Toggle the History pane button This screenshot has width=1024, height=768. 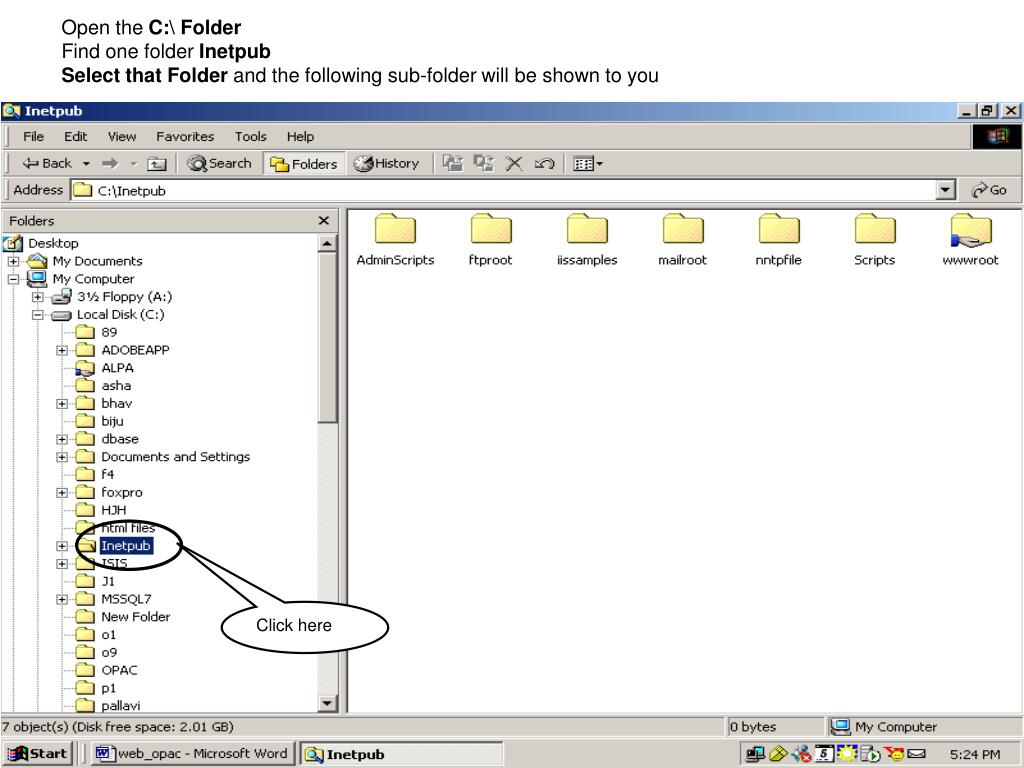tap(387, 163)
